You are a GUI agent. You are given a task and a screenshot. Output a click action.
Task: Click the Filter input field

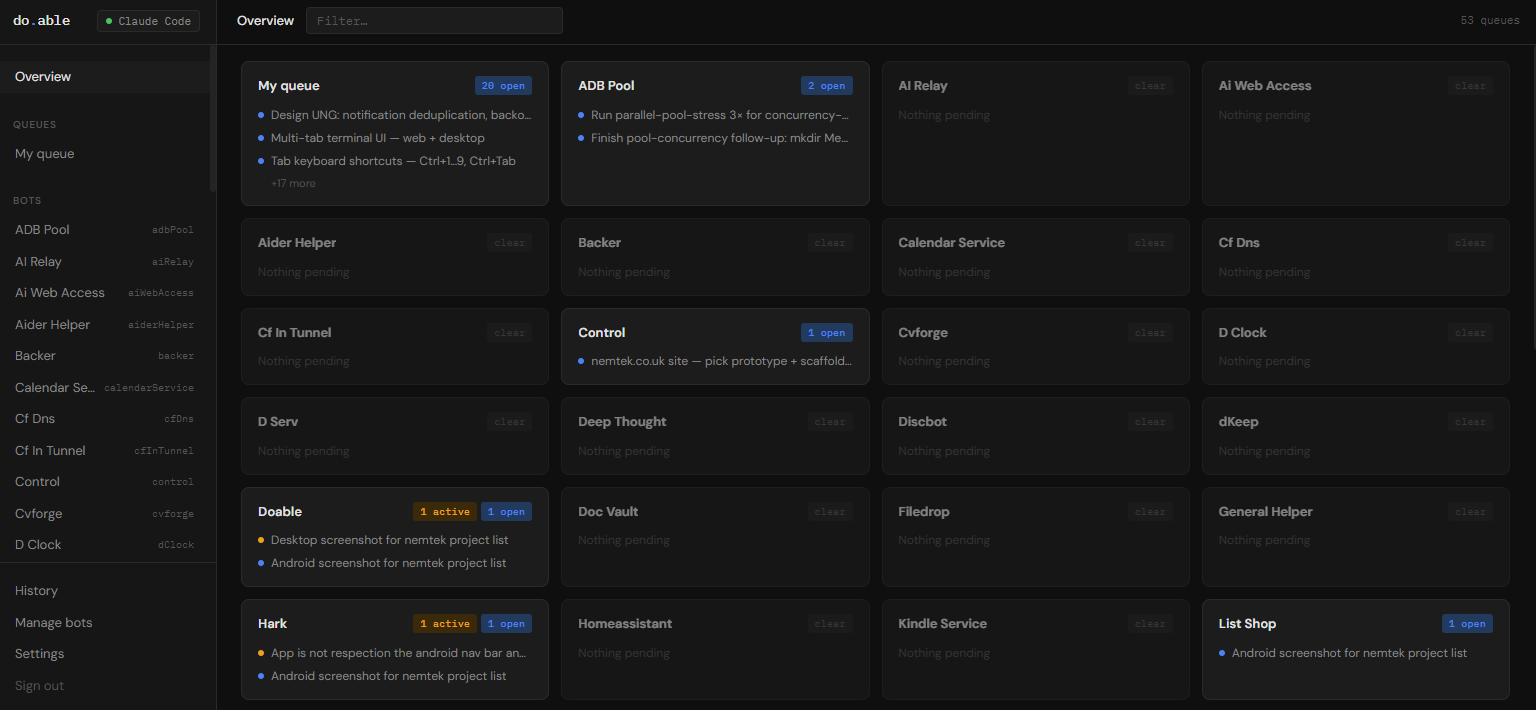tap(434, 20)
